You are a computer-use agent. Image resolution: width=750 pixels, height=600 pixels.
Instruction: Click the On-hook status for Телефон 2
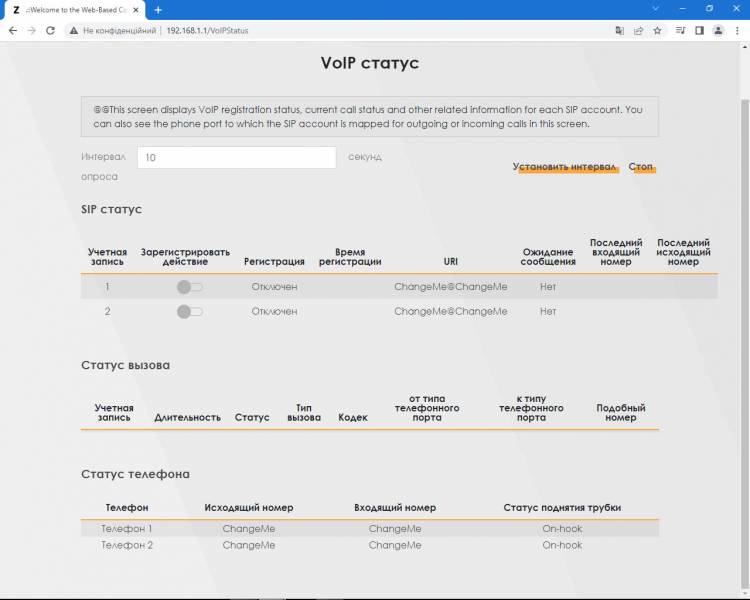coord(562,545)
